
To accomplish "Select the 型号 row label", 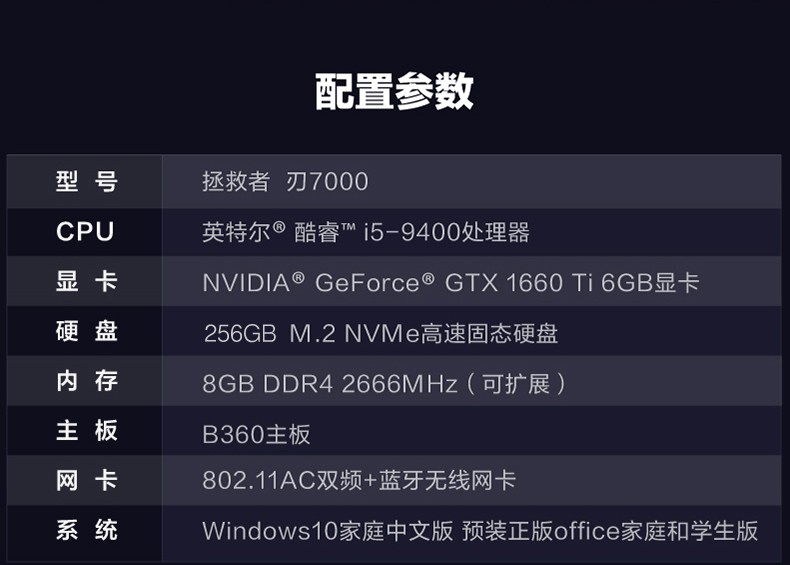I will [87, 181].
